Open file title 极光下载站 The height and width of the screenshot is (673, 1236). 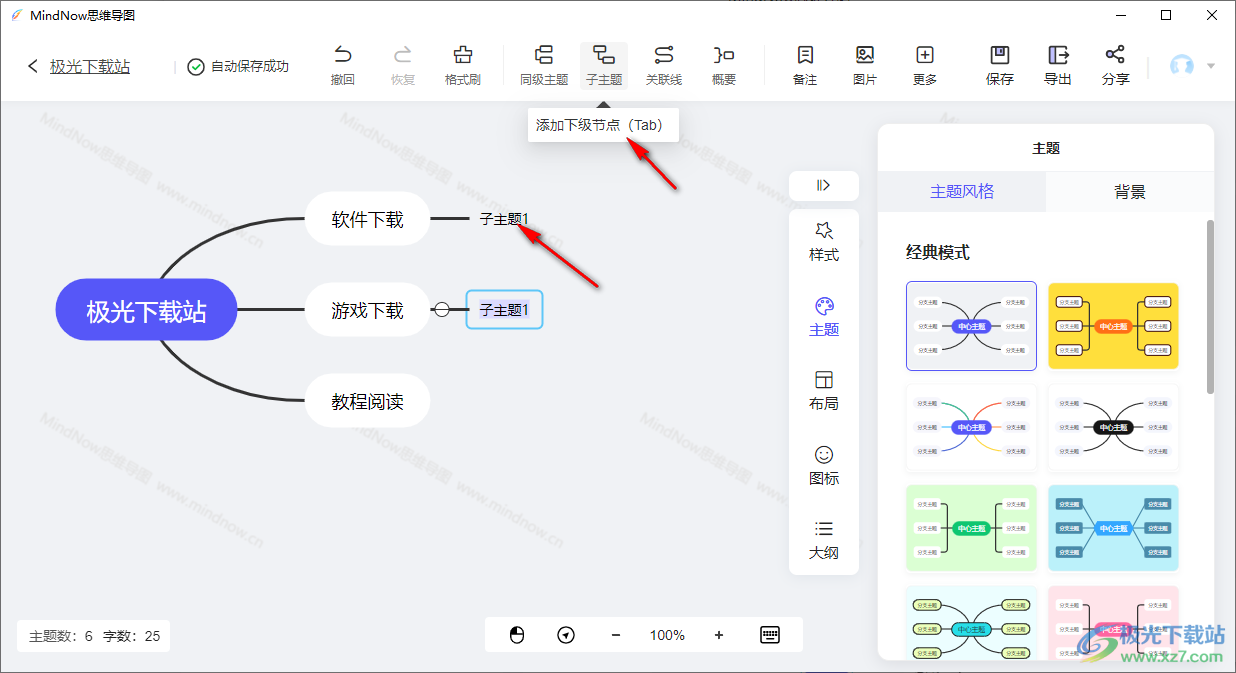[x=90, y=66]
